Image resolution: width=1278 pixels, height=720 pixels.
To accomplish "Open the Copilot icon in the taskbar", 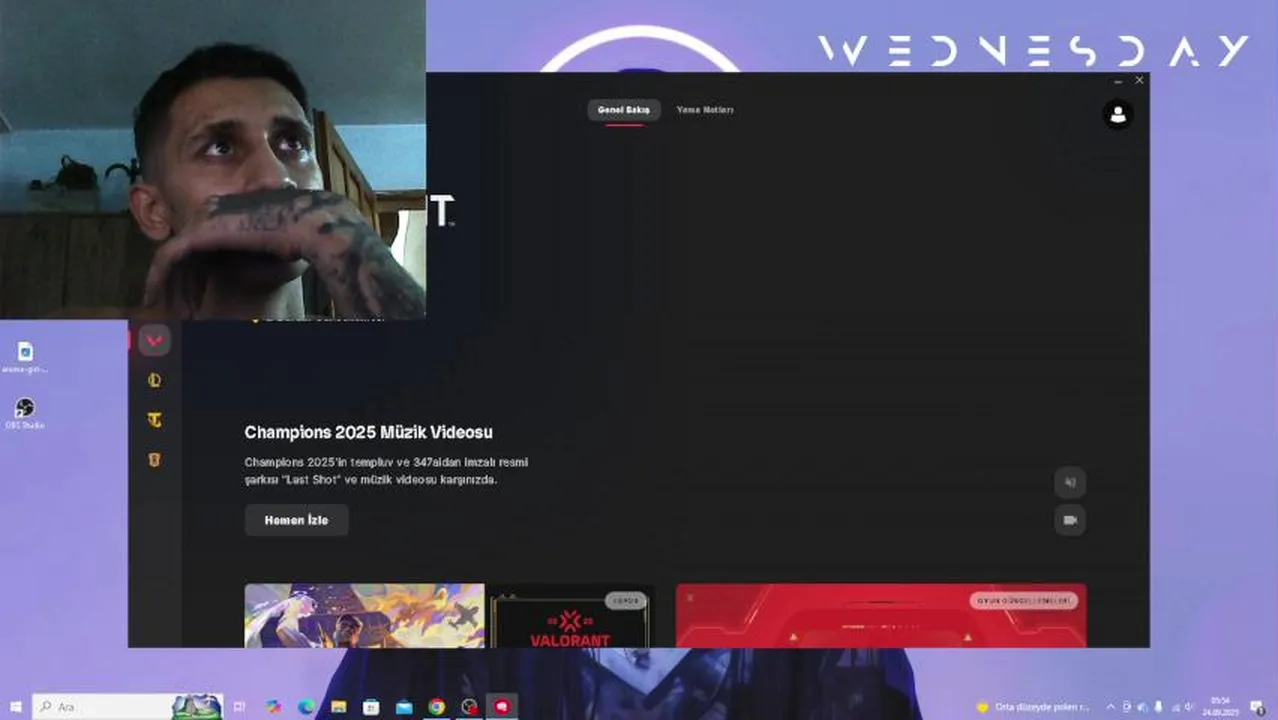I will point(273,707).
